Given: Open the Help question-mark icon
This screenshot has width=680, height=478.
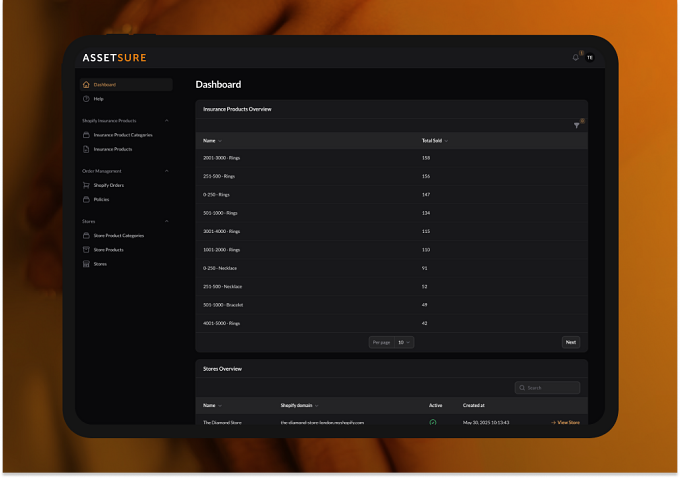Looking at the screenshot, I should coord(86,99).
